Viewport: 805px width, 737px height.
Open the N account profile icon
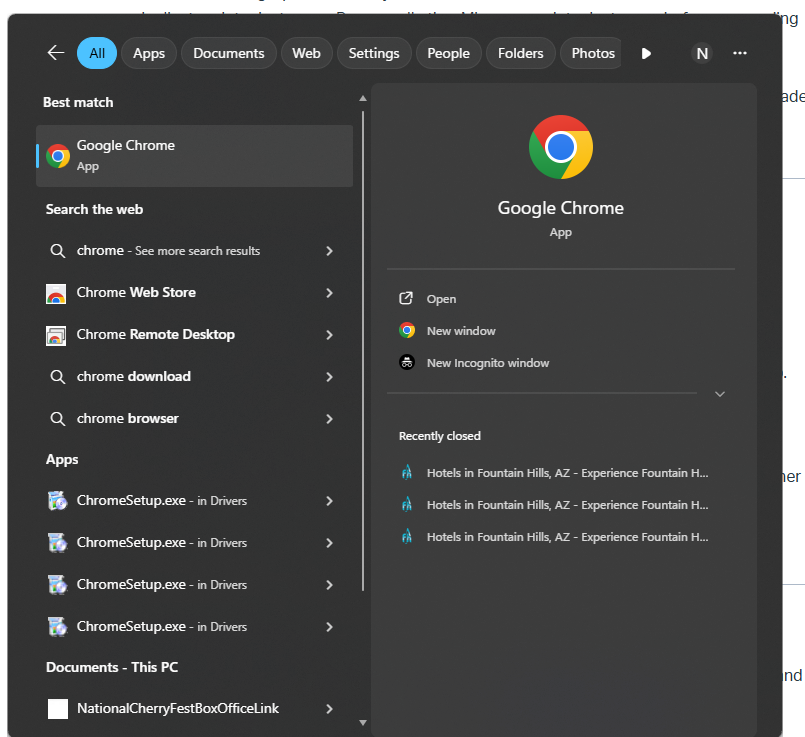702,53
